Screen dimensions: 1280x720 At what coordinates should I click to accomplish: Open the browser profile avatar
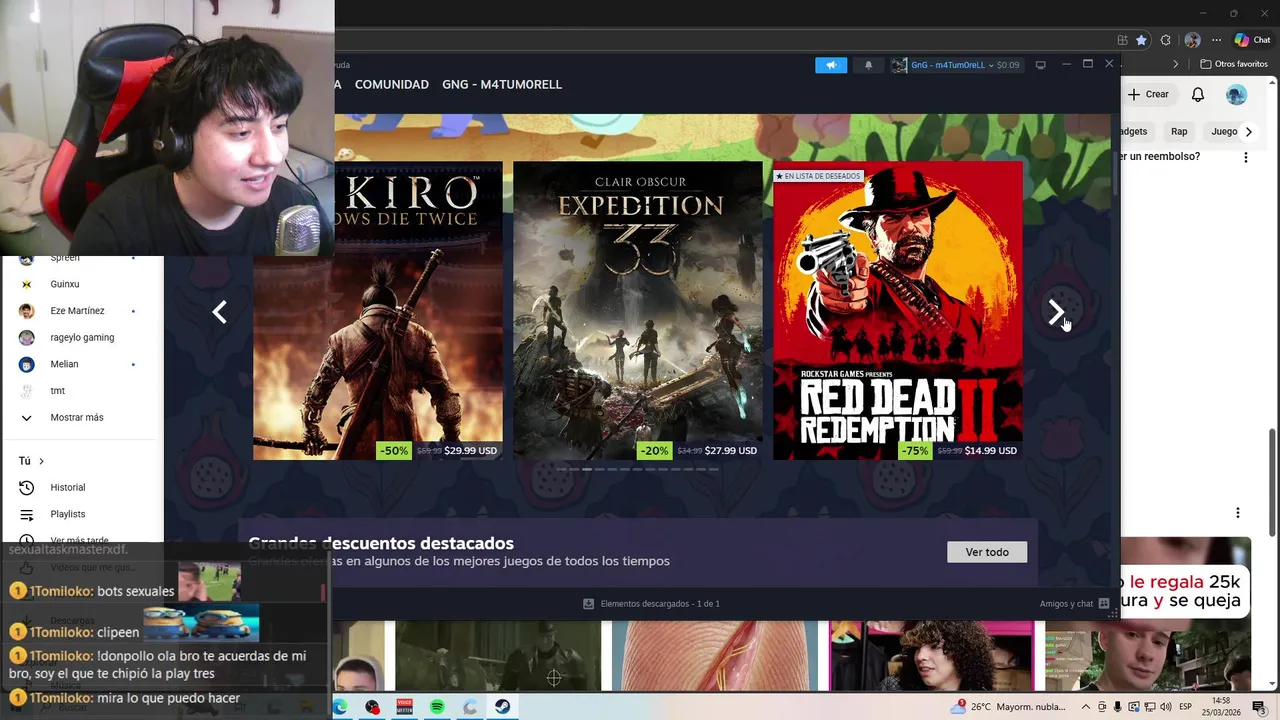pos(1192,40)
